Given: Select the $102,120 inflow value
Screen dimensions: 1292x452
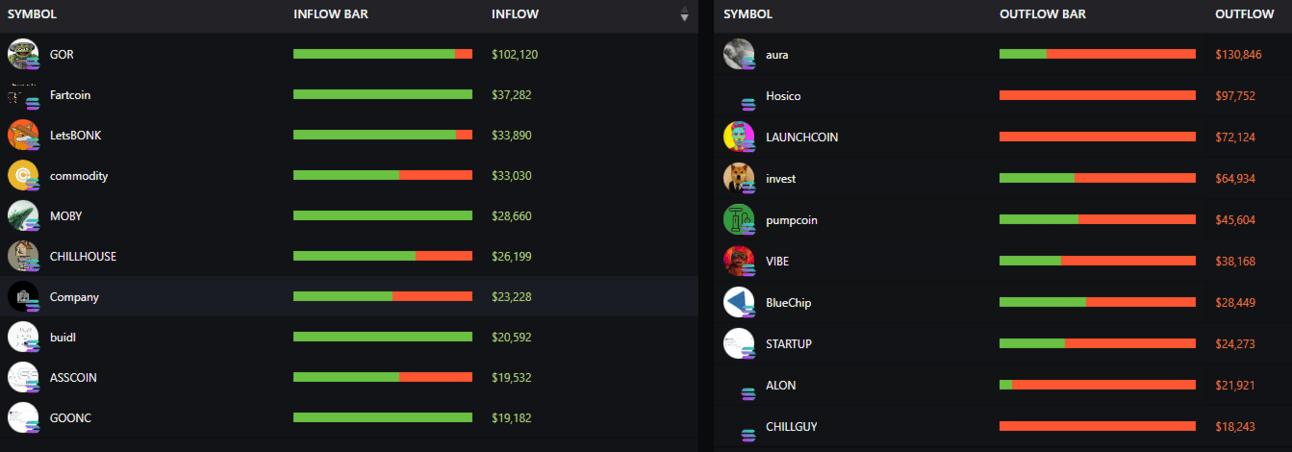Looking at the screenshot, I should tap(515, 54).
